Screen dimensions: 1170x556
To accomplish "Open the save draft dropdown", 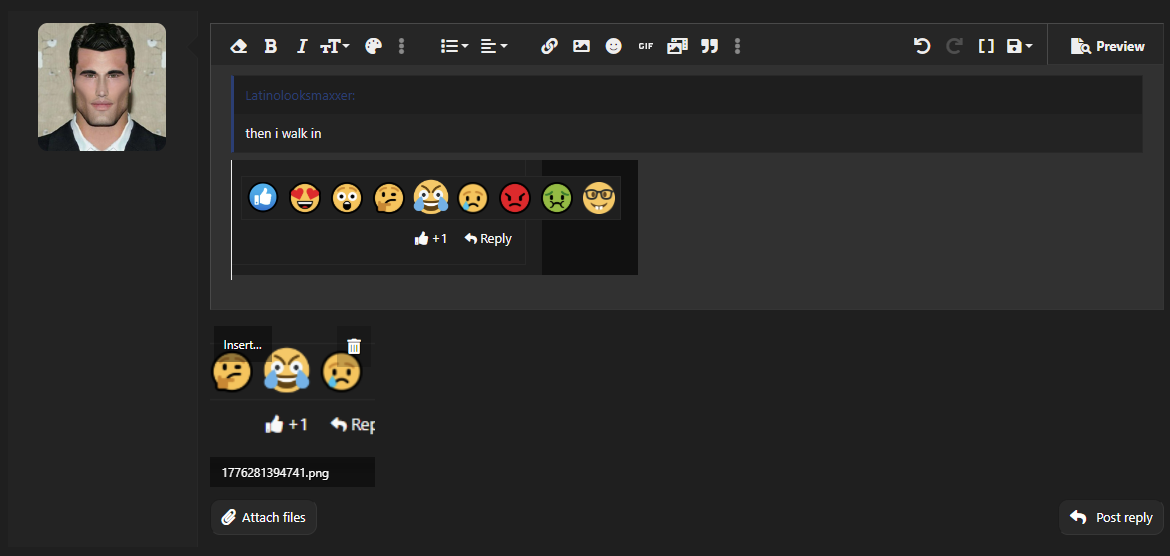I will (x=1019, y=46).
